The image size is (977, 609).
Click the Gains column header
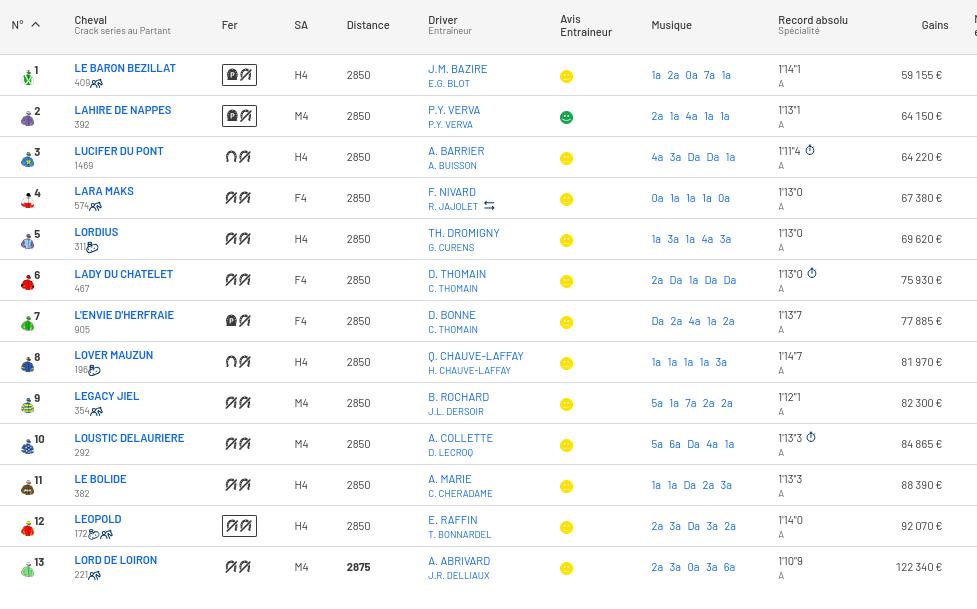coord(934,25)
